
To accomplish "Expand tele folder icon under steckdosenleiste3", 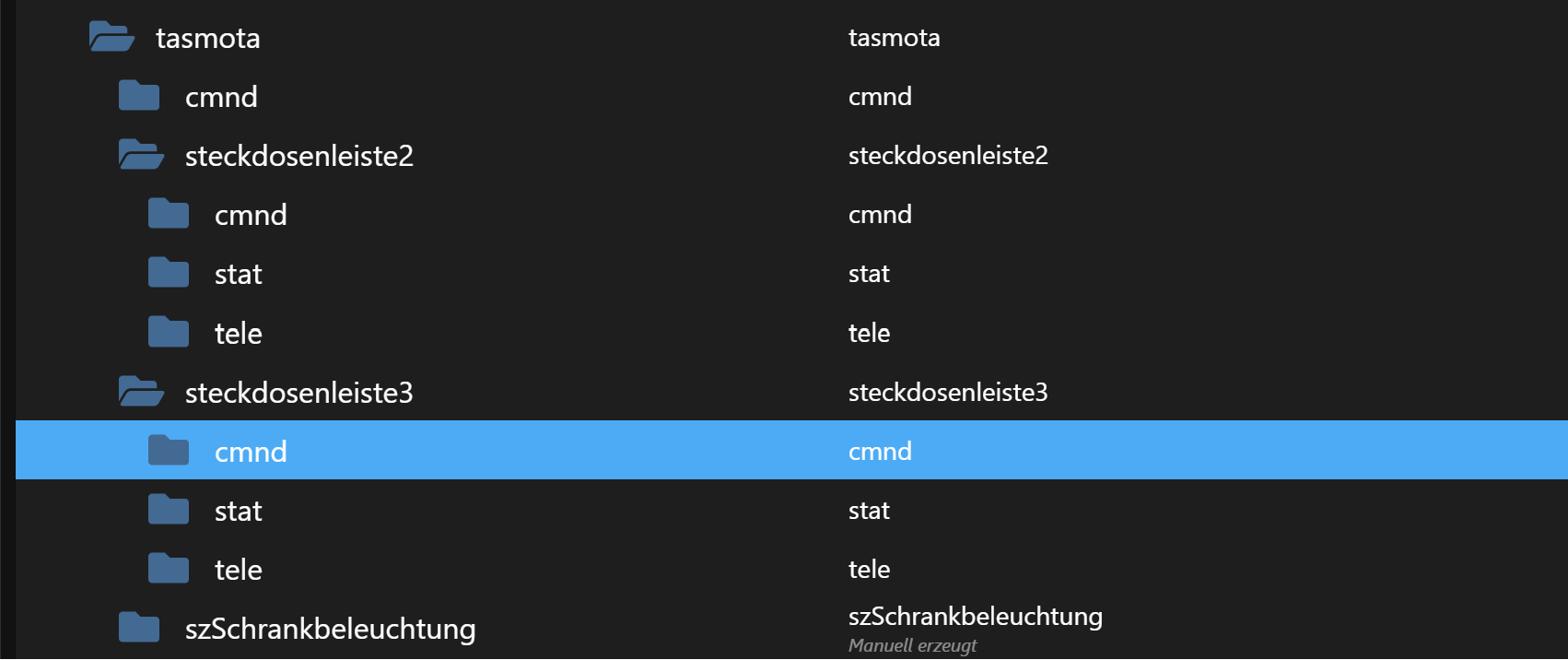I will click(x=169, y=569).
